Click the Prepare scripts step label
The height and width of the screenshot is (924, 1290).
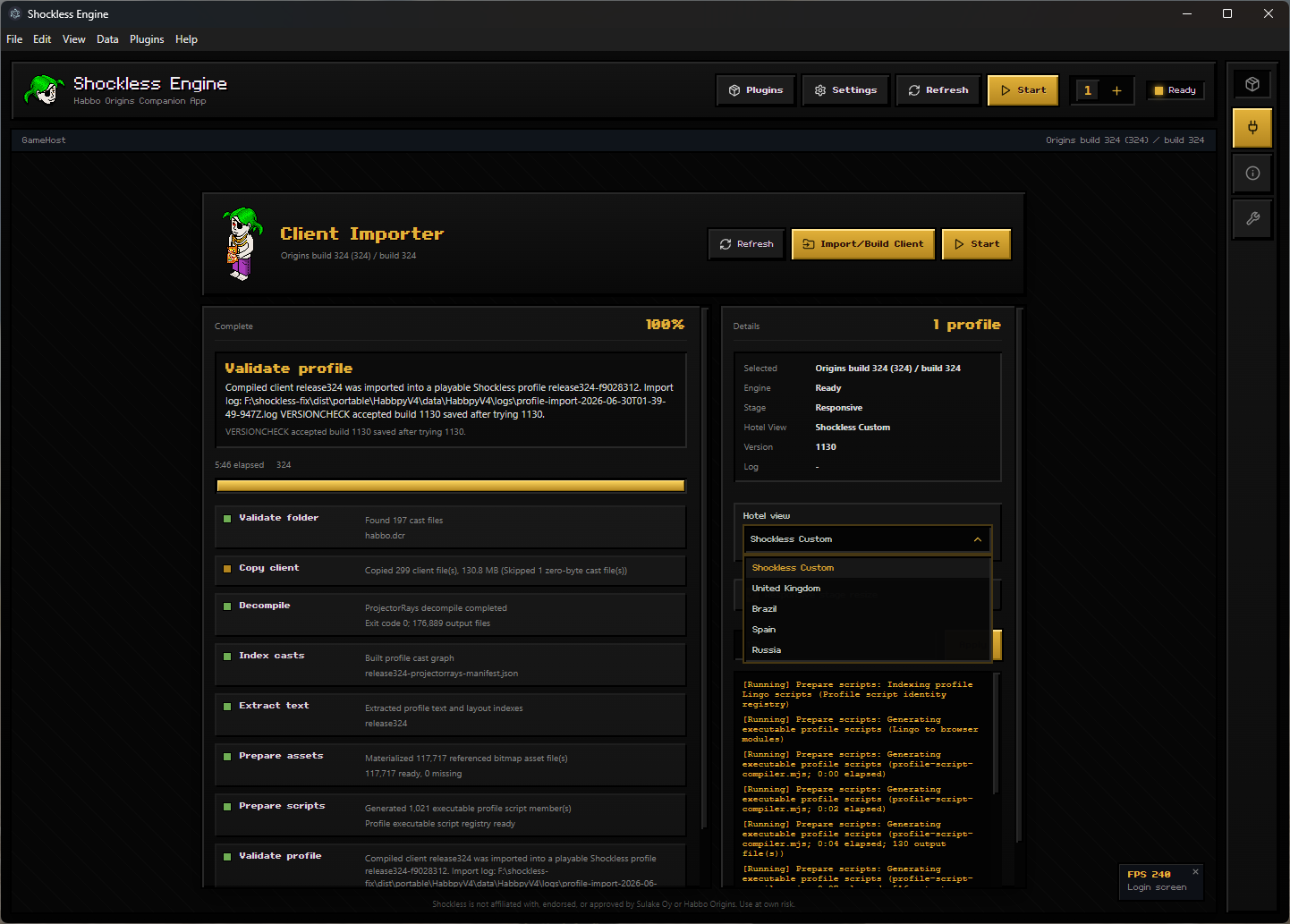coord(282,806)
